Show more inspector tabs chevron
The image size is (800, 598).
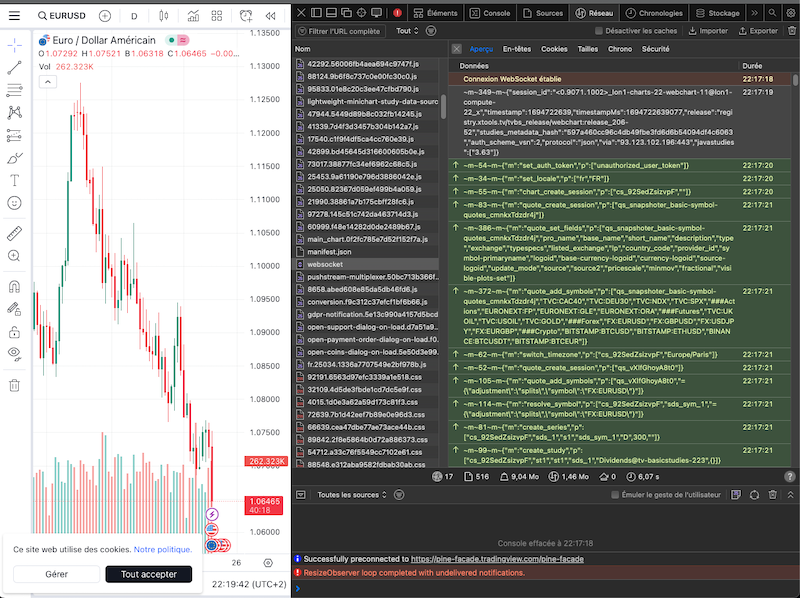(755, 13)
